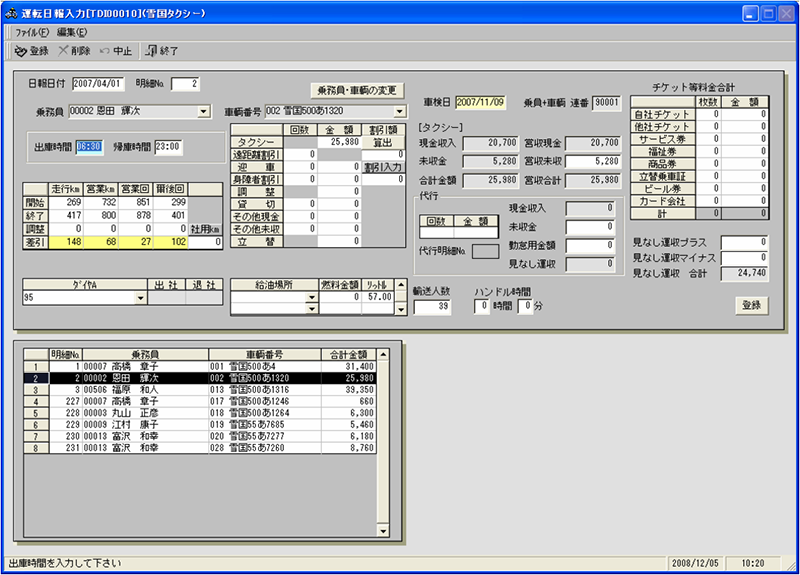Click the 開始 走行km cell showing 269

pos(66,203)
